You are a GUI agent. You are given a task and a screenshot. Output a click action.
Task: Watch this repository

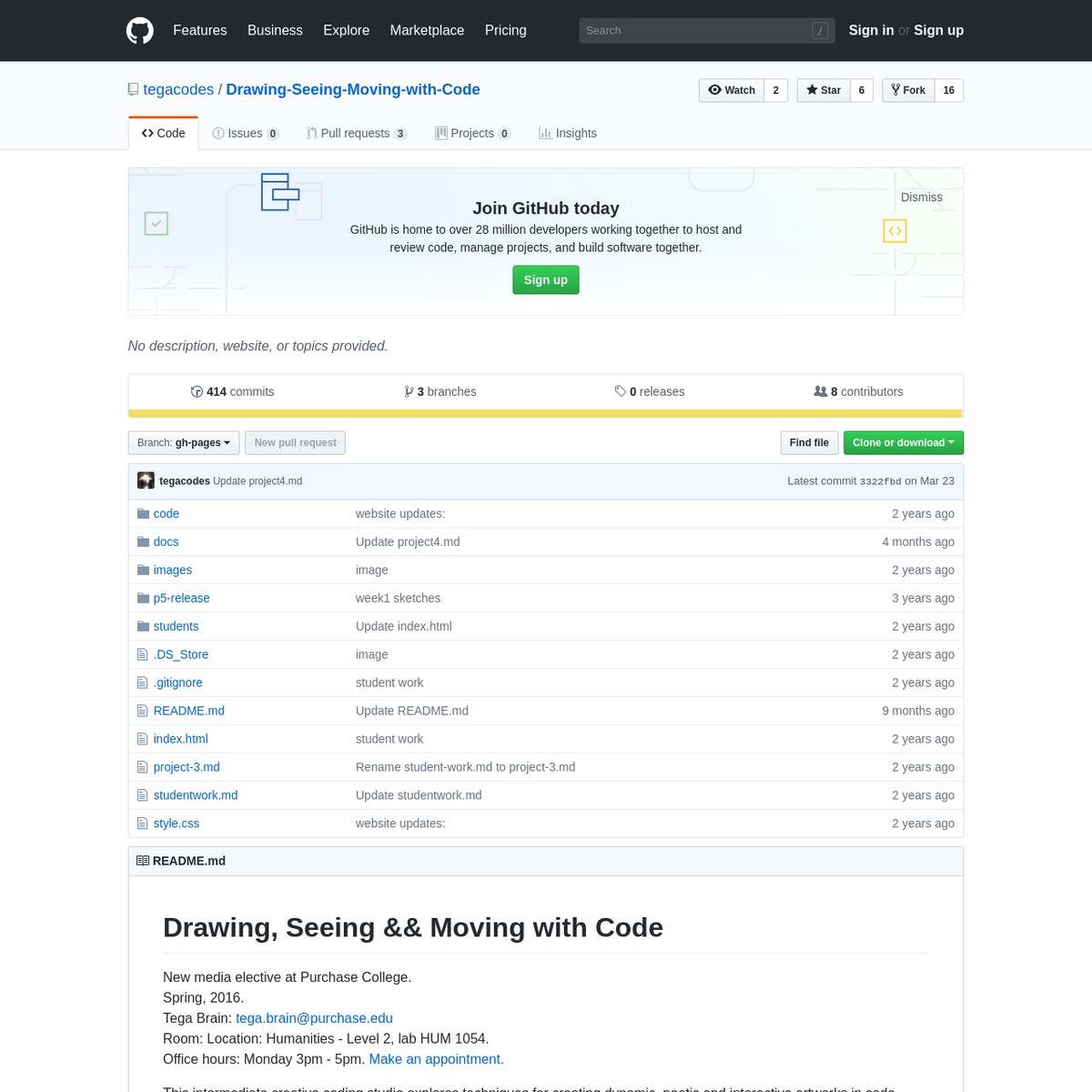[x=732, y=90]
